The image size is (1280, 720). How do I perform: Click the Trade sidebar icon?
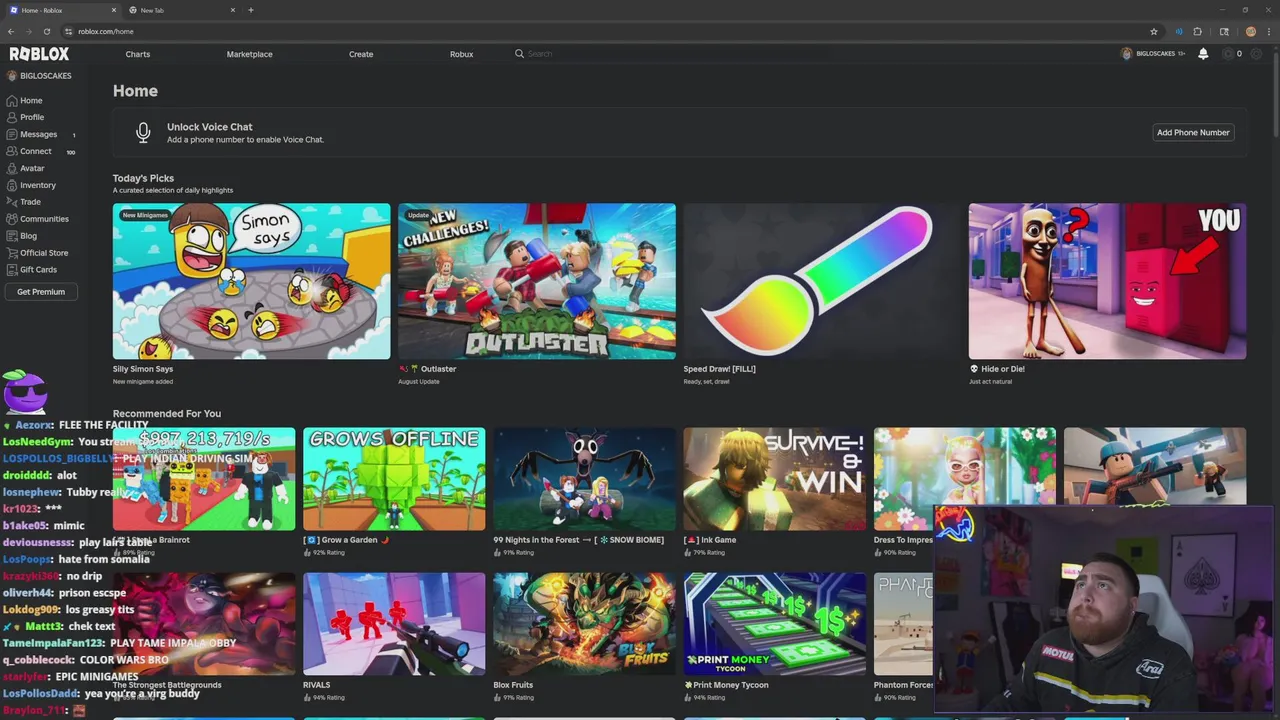(11, 202)
